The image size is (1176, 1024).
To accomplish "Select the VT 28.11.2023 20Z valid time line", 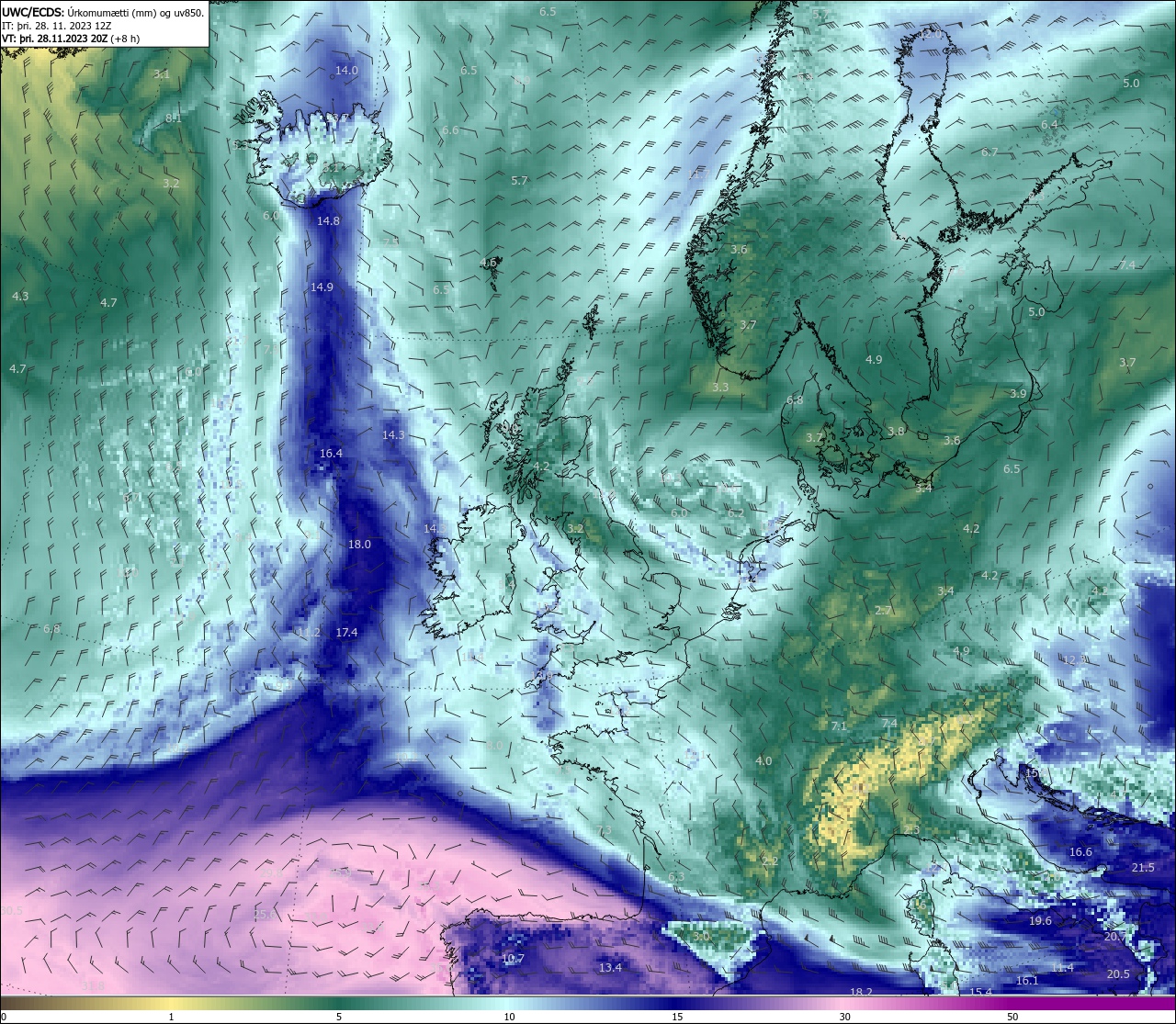I will (71, 39).
